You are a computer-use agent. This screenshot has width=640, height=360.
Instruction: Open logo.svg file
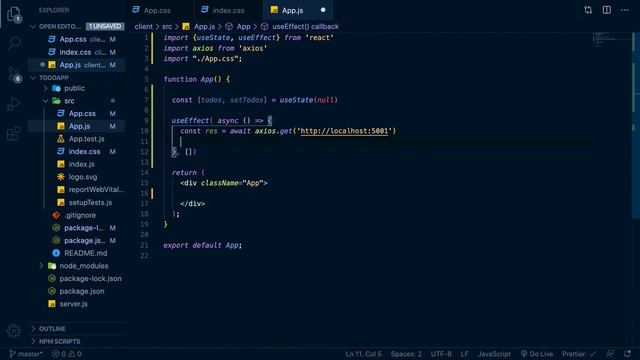76,177
